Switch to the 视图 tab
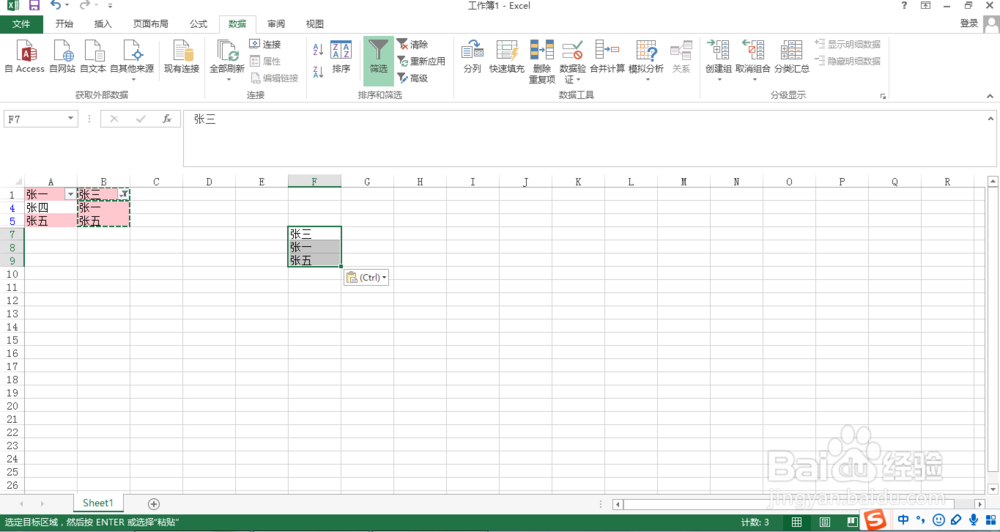1000x532 pixels. [314, 24]
